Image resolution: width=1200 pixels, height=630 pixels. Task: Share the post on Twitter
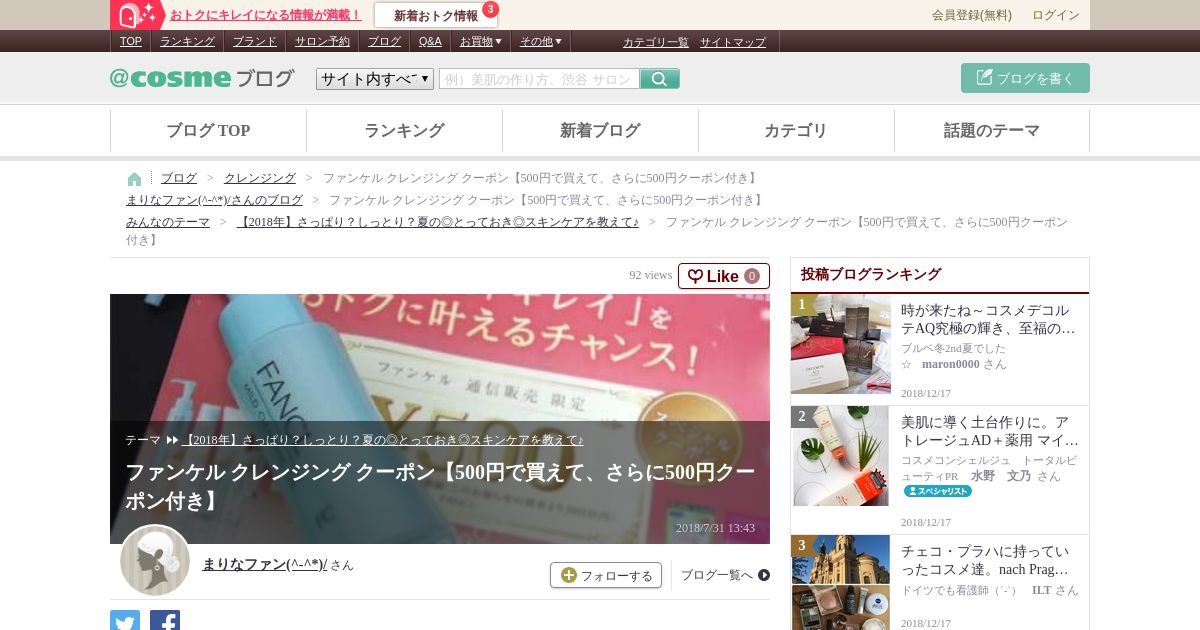point(125,621)
